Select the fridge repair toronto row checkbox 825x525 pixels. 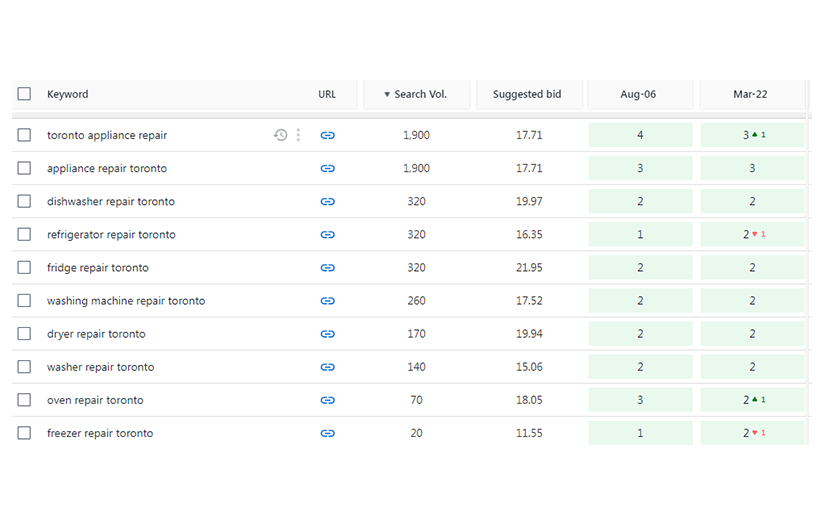[x=24, y=268]
